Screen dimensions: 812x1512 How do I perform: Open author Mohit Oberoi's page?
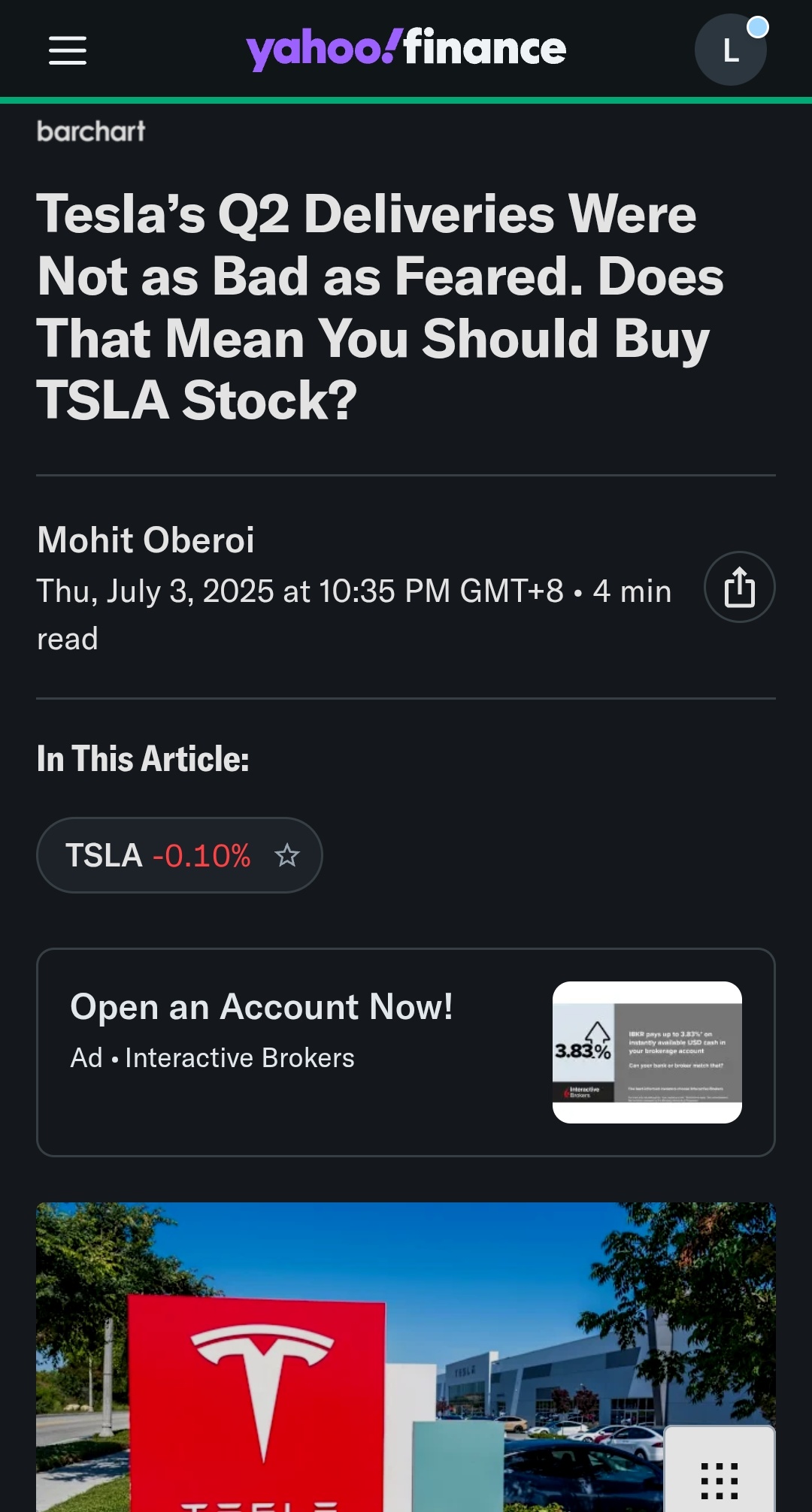[x=146, y=540]
